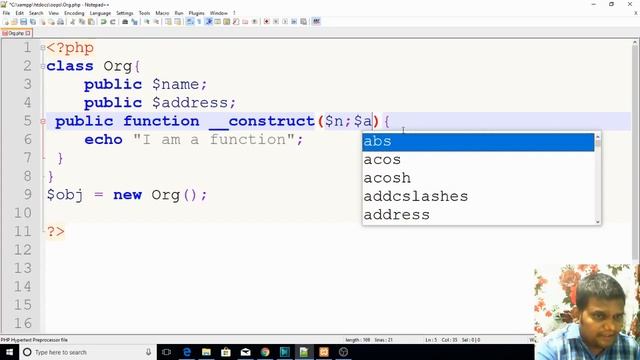Choose 'address' from the autocomplete list

click(x=478, y=215)
